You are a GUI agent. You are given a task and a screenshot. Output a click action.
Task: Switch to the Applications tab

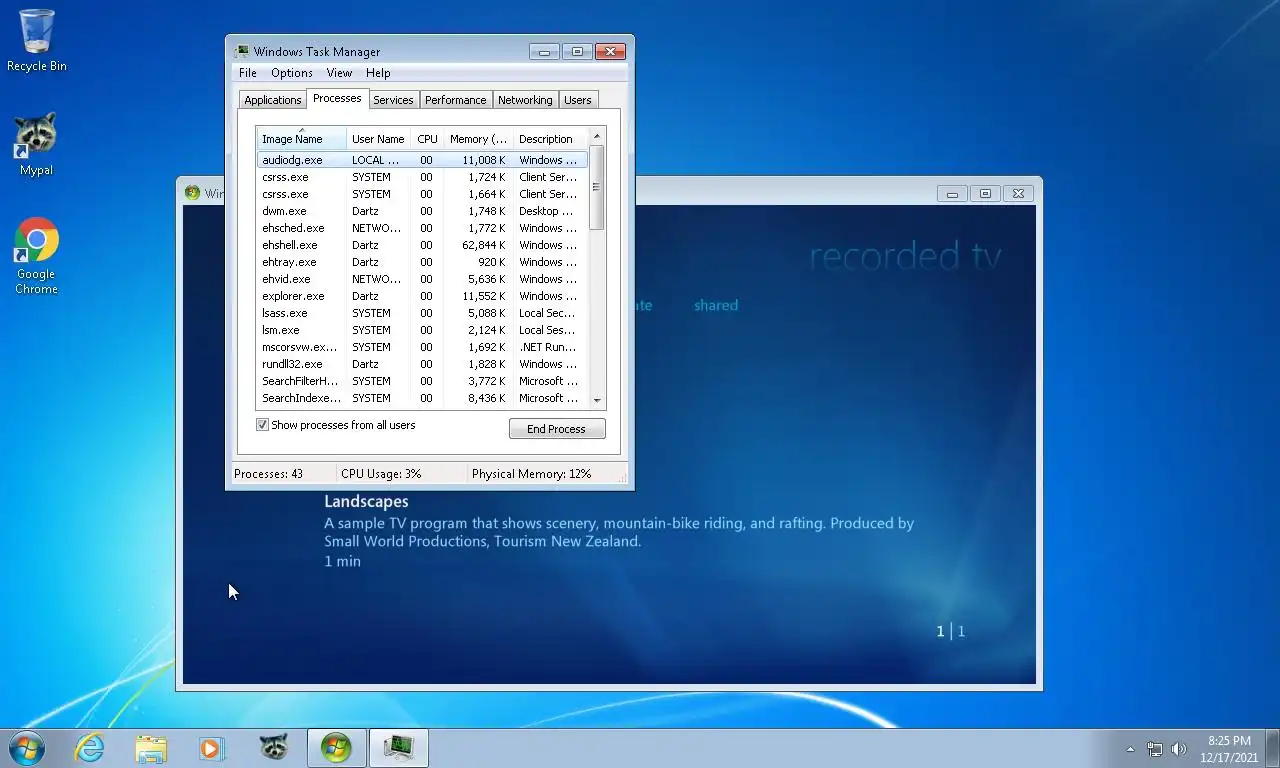272,100
